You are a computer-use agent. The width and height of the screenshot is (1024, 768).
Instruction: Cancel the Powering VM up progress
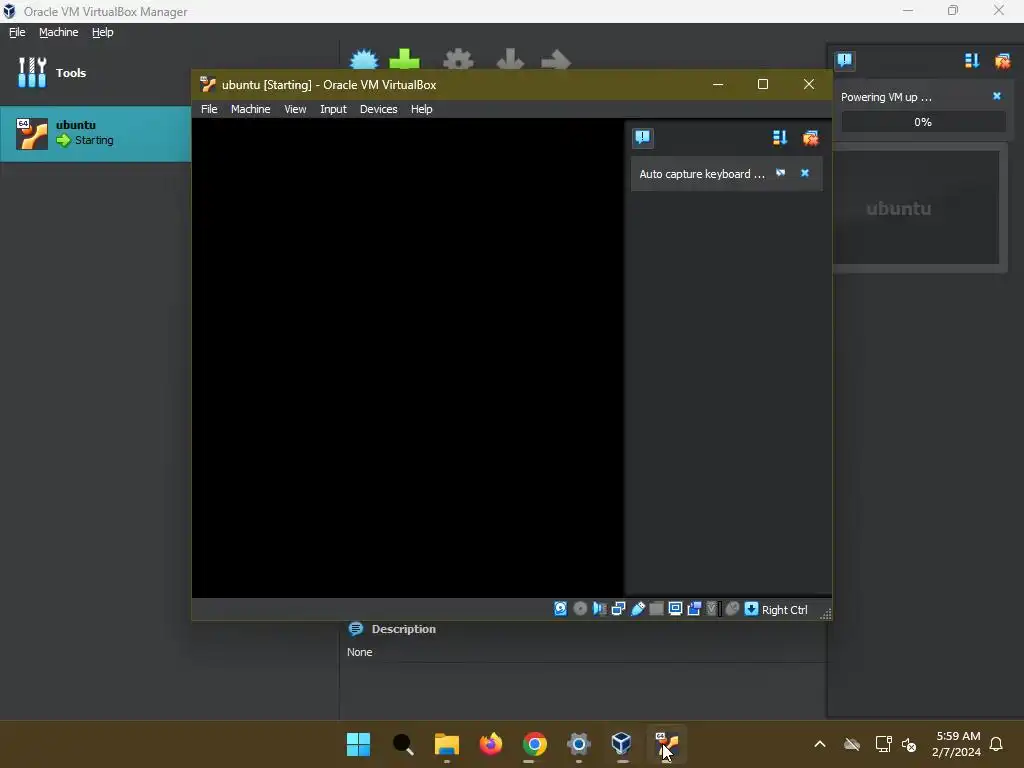[997, 96]
